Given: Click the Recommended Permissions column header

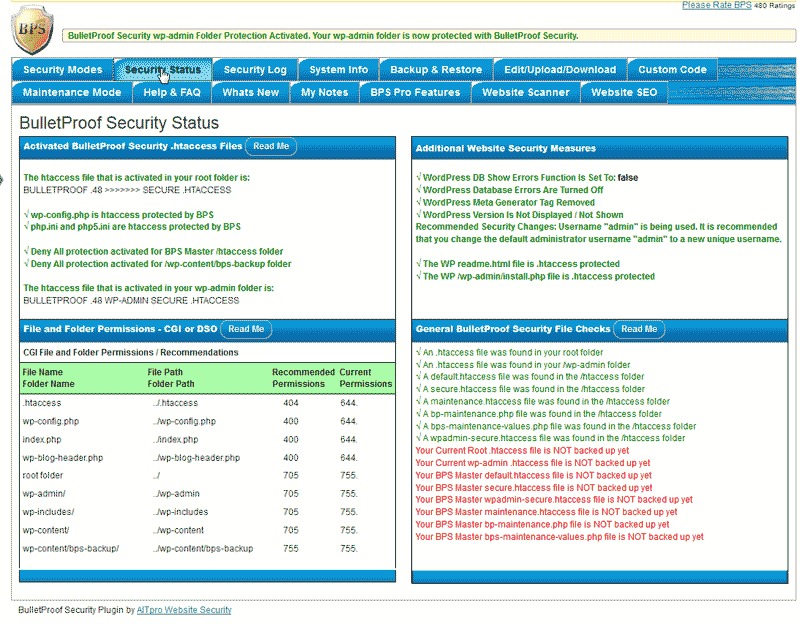Looking at the screenshot, I should point(303,378).
